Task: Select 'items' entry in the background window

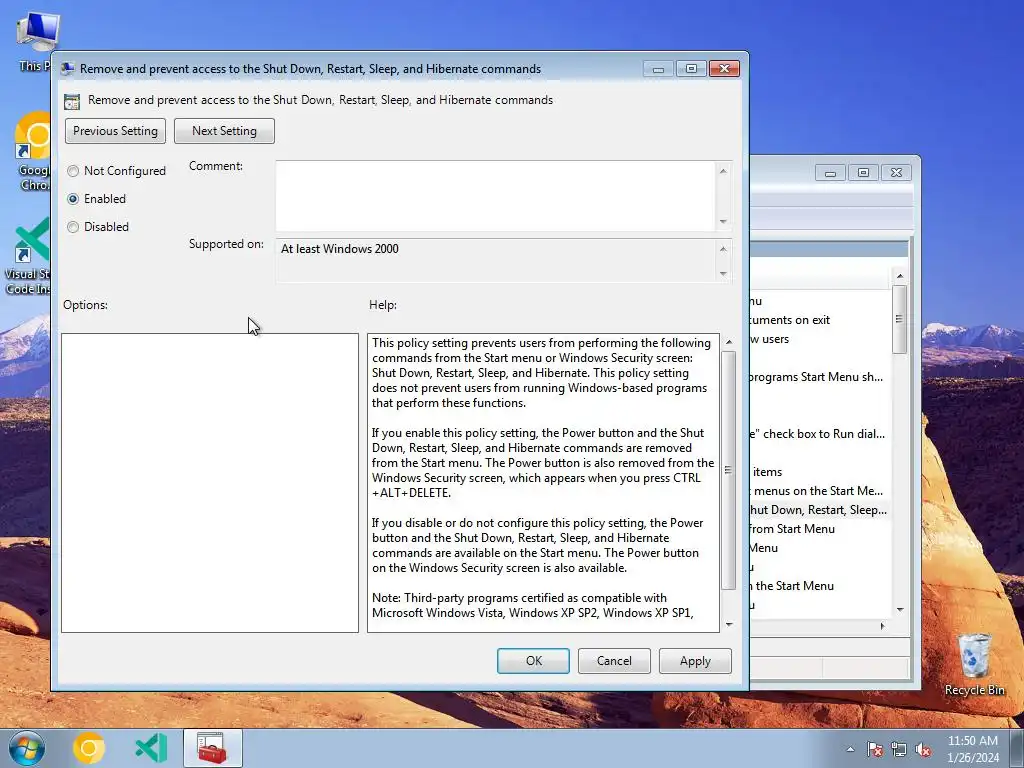Action: tap(767, 472)
